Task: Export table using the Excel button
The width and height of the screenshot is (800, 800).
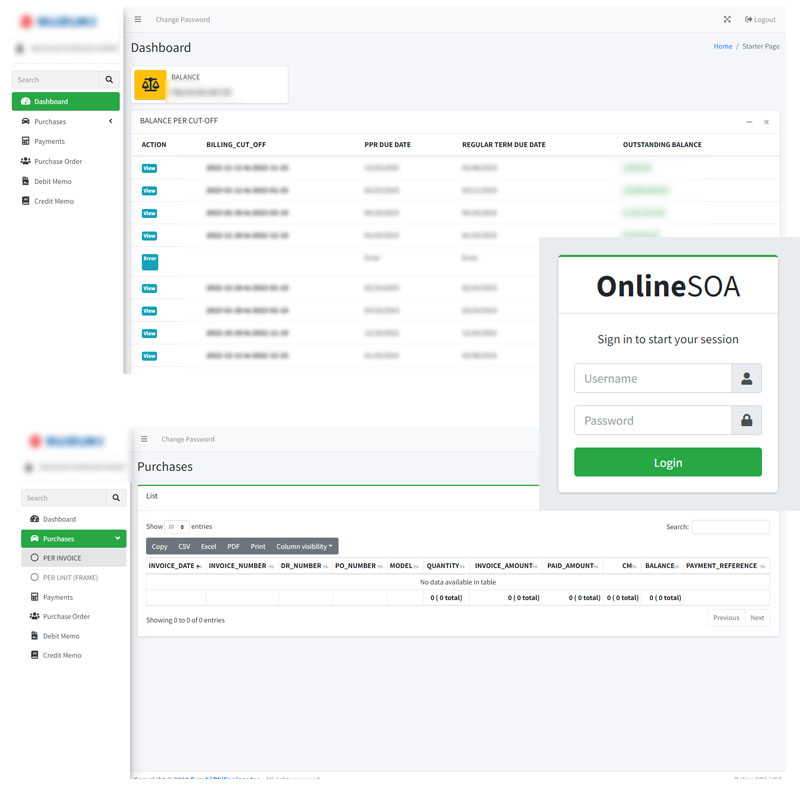Action: [208, 546]
